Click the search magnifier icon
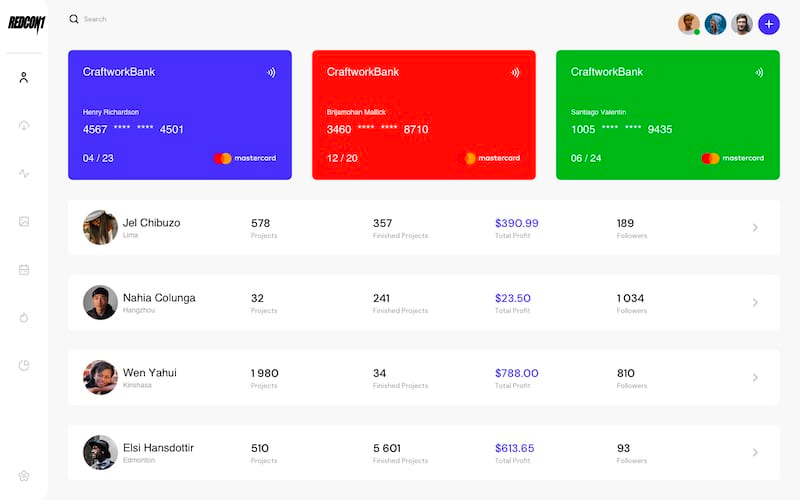 (x=74, y=19)
